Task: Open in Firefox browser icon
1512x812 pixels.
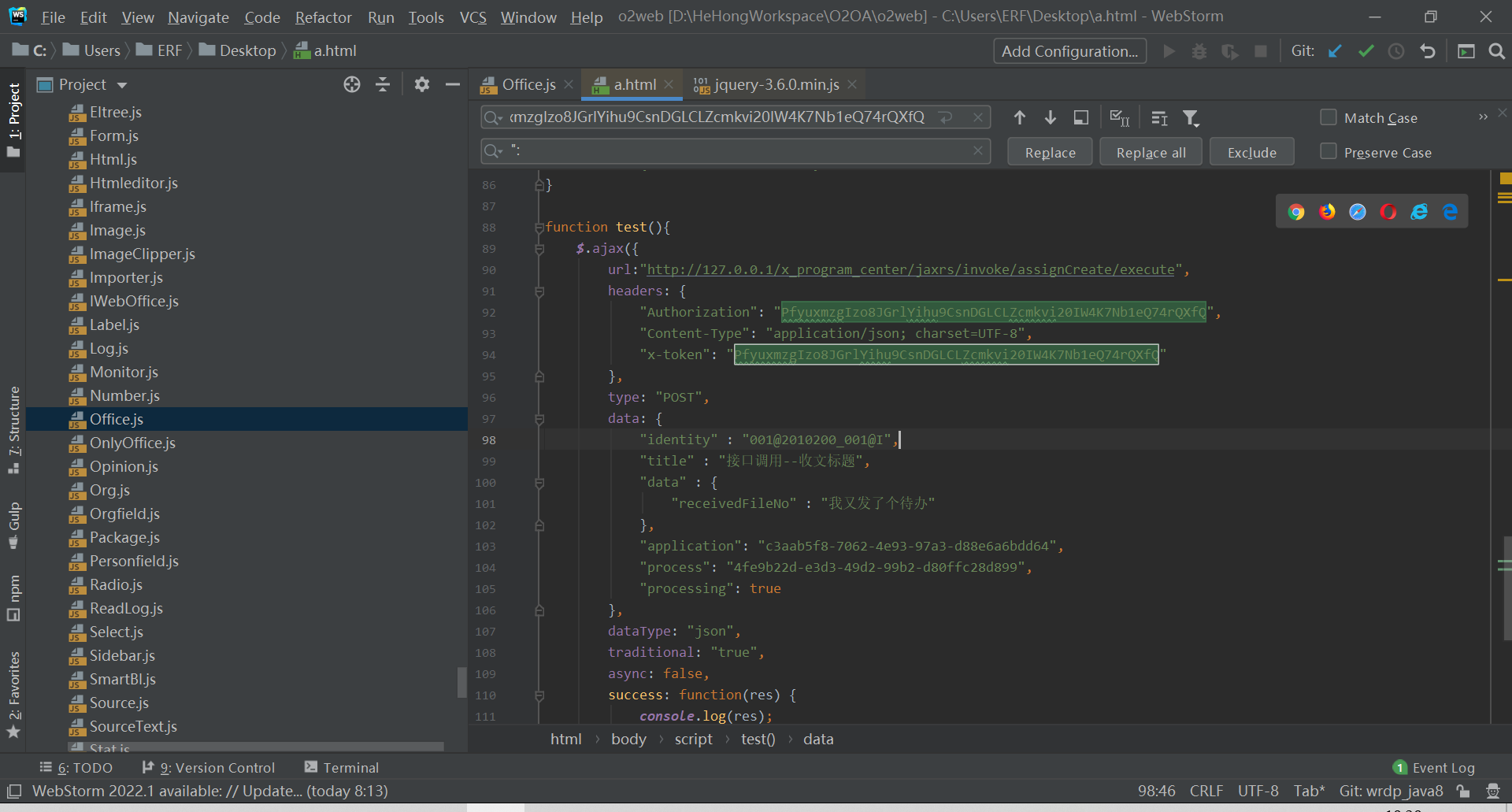Action: (x=1327, y=212)
